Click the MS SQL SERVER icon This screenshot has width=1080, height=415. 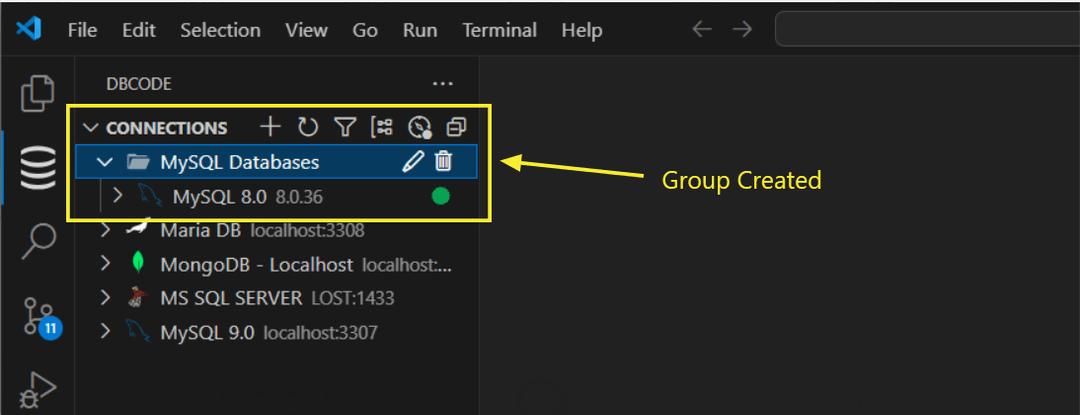click(x=138, y=297)
